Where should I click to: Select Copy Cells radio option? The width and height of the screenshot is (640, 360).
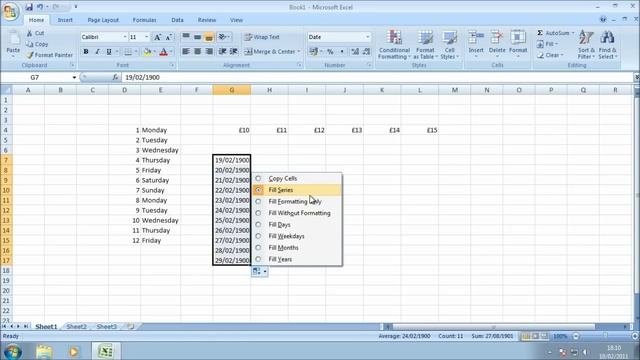click(x=258, y=178)
